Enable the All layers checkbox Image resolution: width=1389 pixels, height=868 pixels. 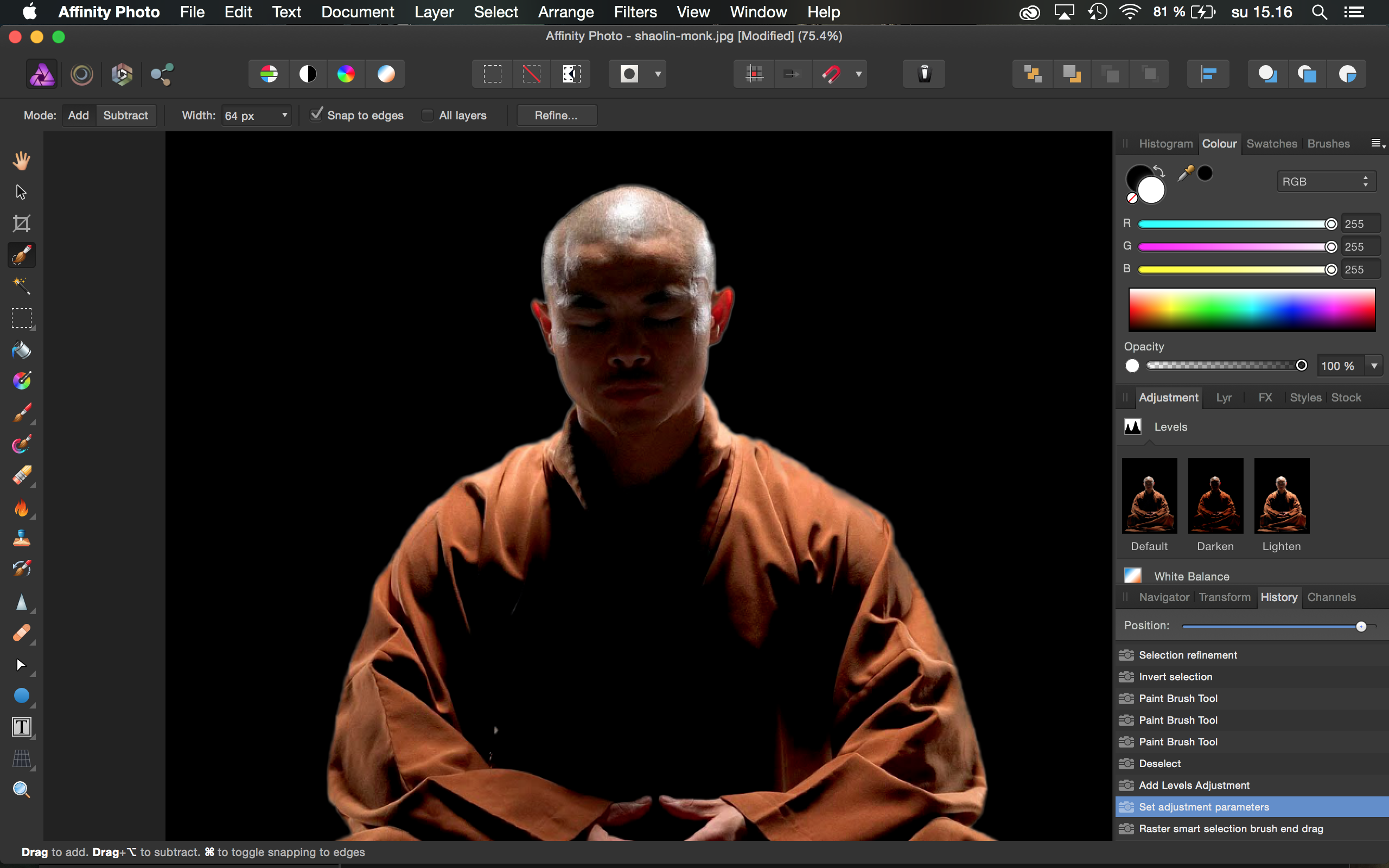pos(427,115)
